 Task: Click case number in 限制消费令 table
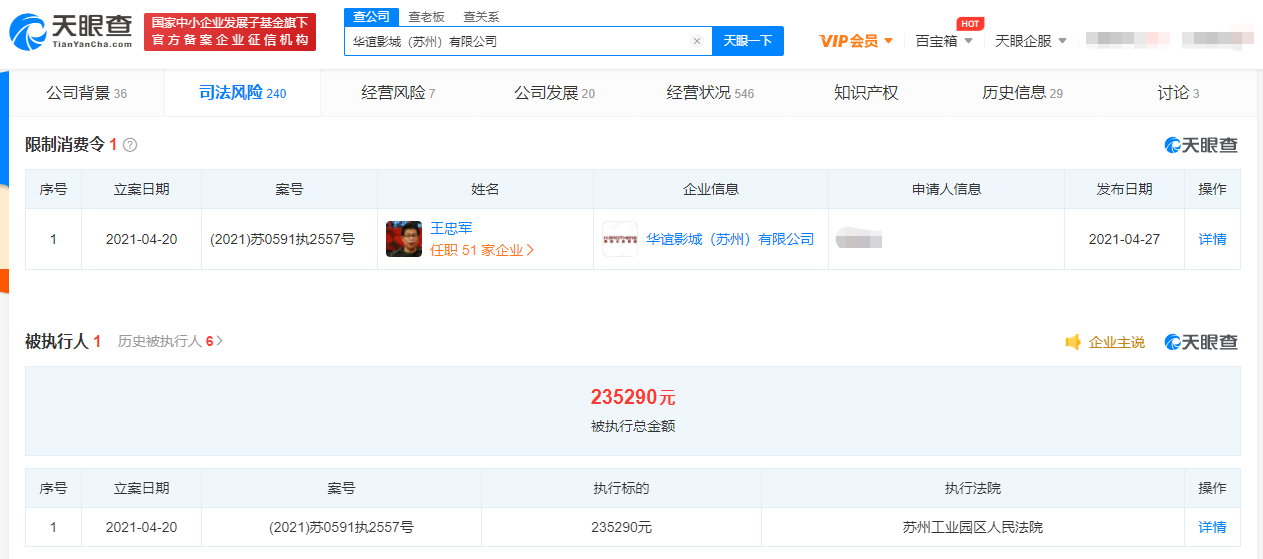pyautogui.click(x=282, y=239)
